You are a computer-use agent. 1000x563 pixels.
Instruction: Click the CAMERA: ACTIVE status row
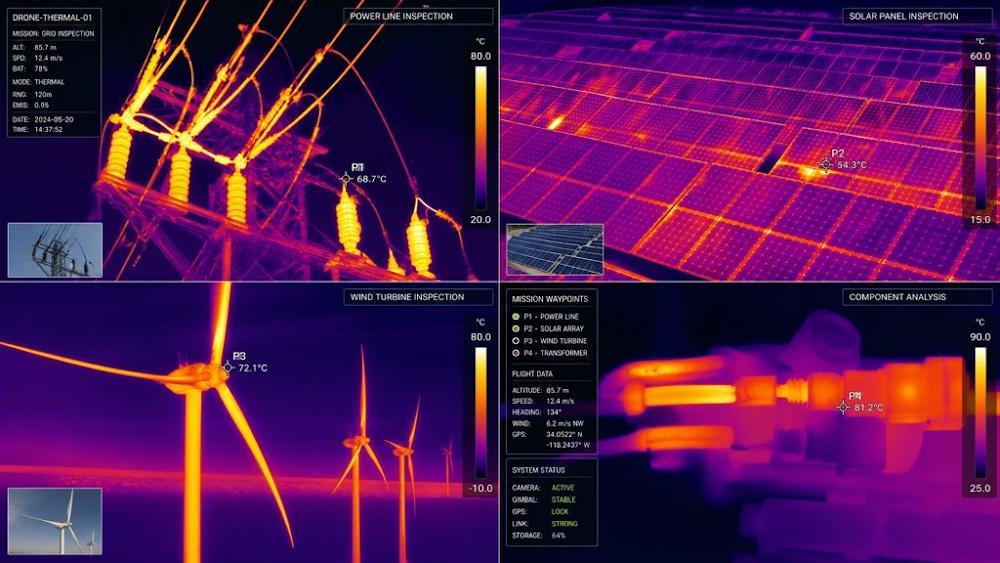(x=543, y=488)
